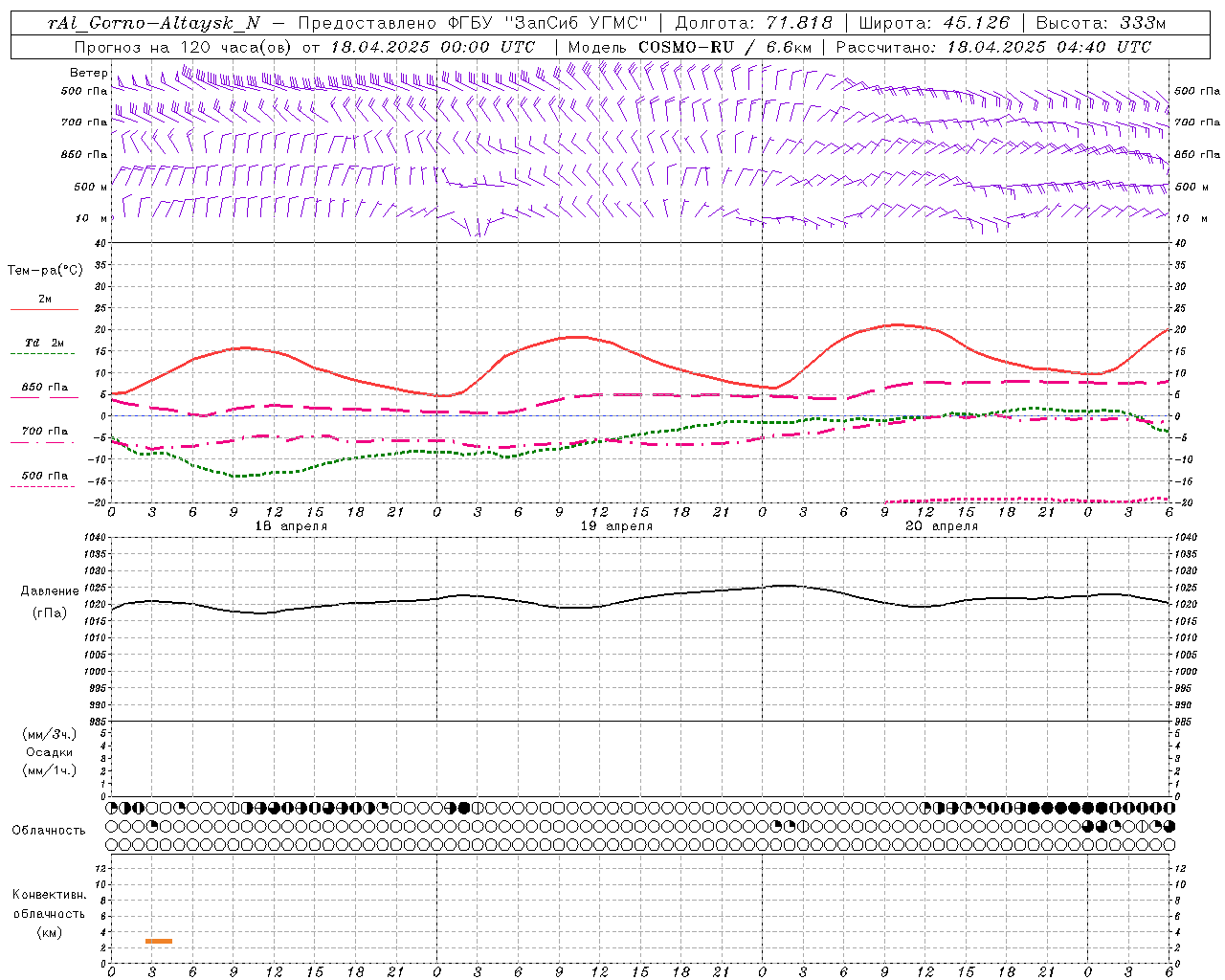Click the '(мм/1ч.)' precipitation unit label
The width and height of the screenshot is (1225, 980).
(x=49, y=770)
